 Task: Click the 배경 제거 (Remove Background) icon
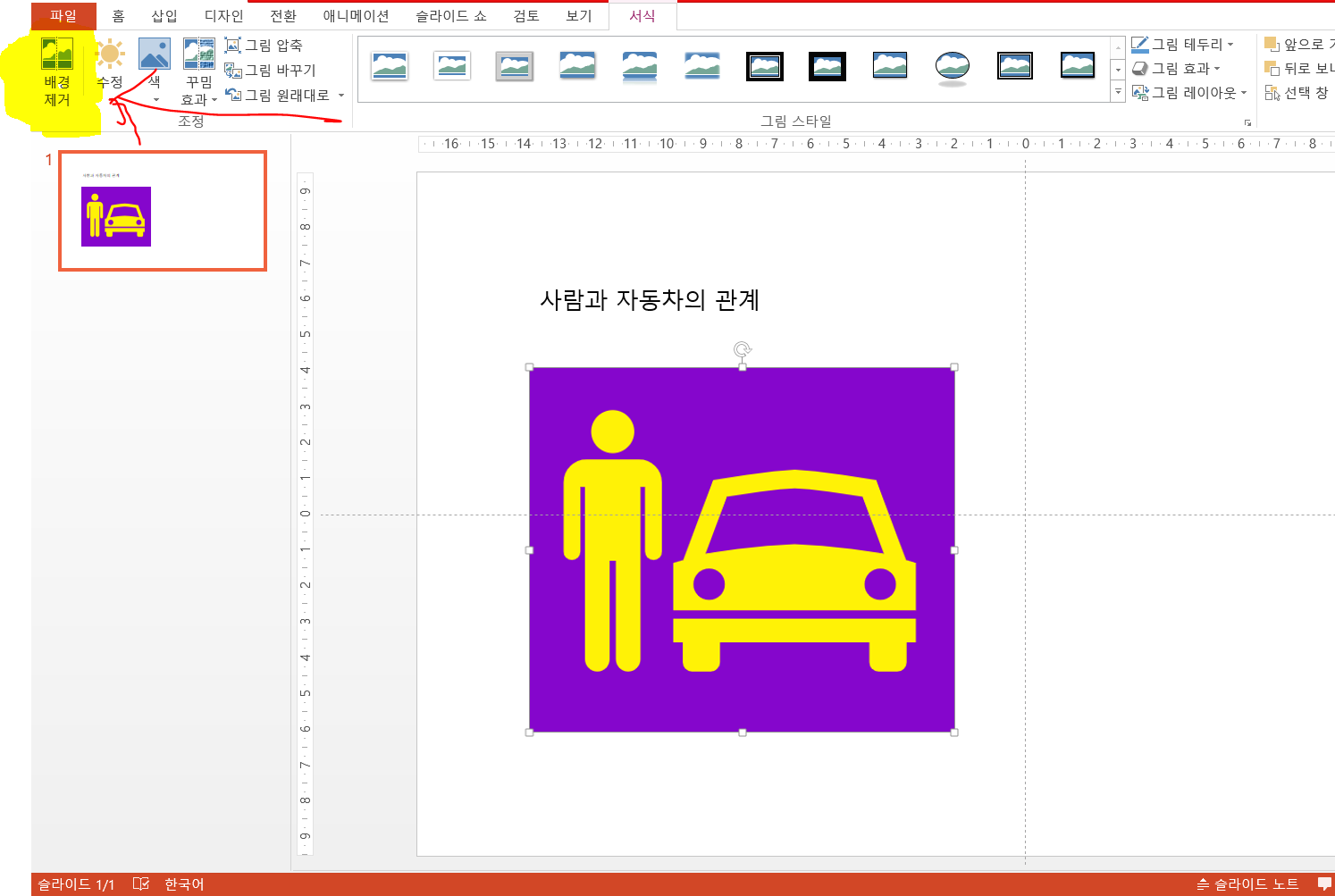[x=57, y=54]
